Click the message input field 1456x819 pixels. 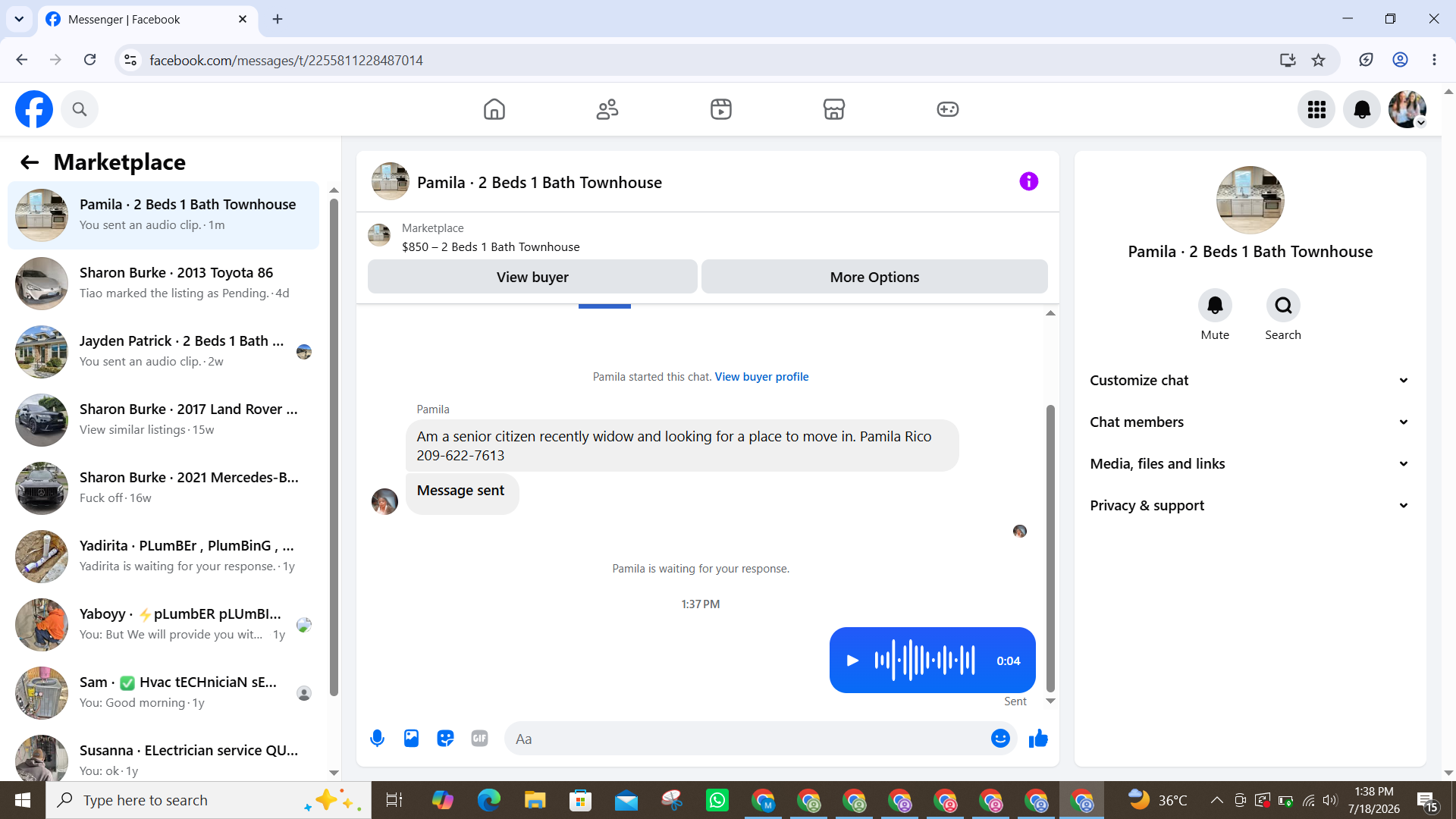pyautogui.click(x=747, y=739)
